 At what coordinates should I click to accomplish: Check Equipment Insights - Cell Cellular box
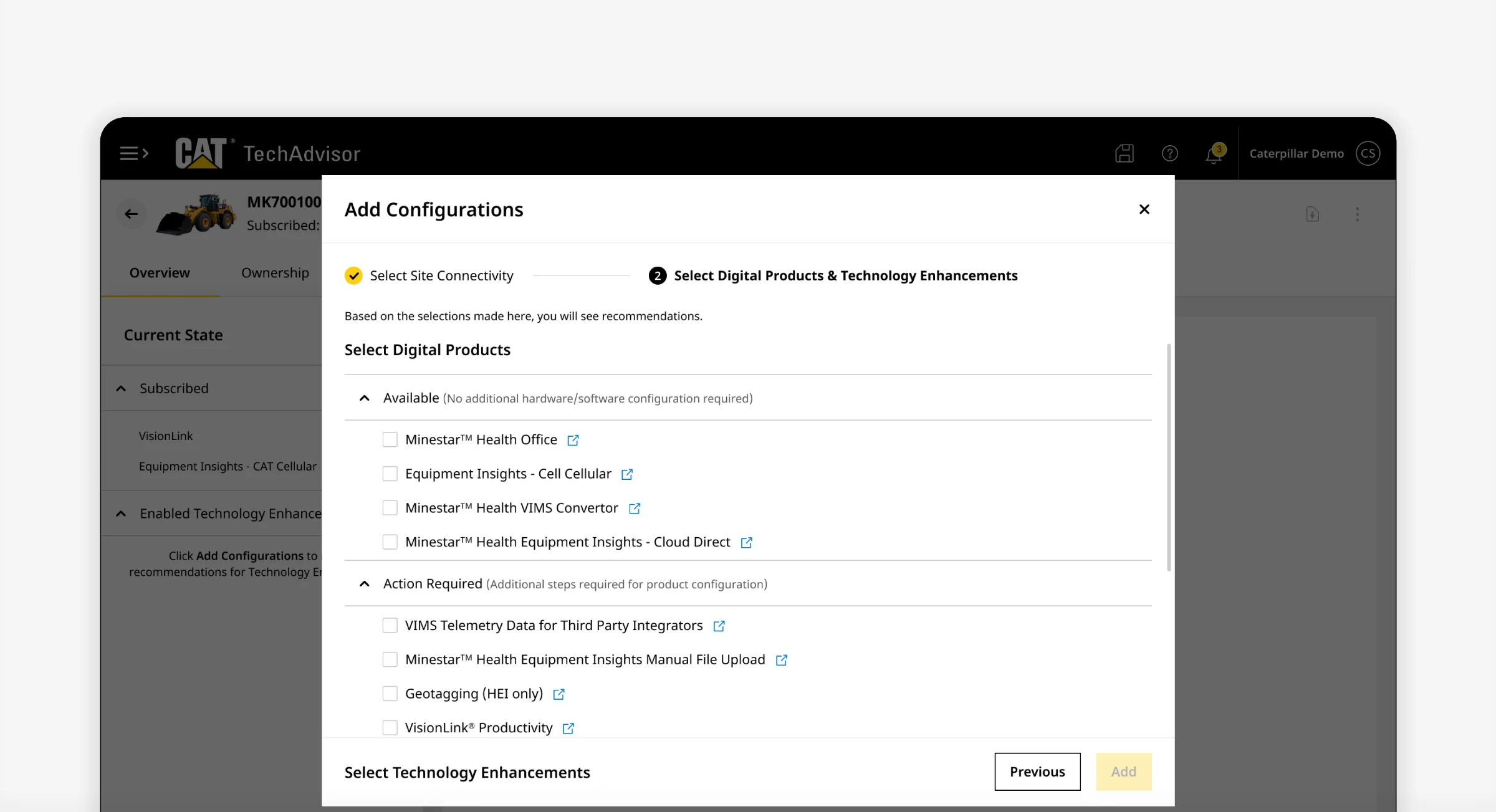(390, 474)
